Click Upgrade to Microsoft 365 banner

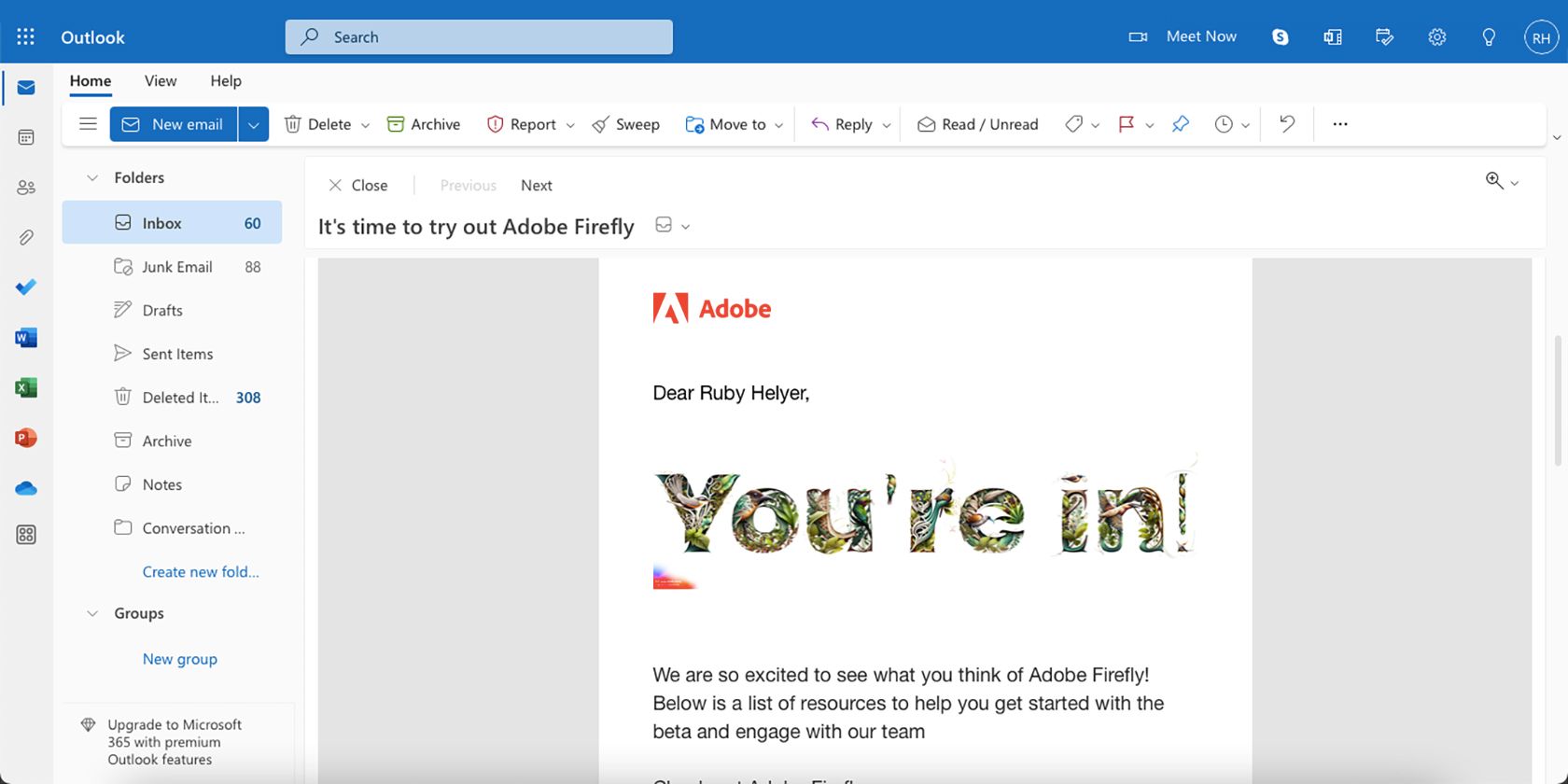[x=175, y=742]
